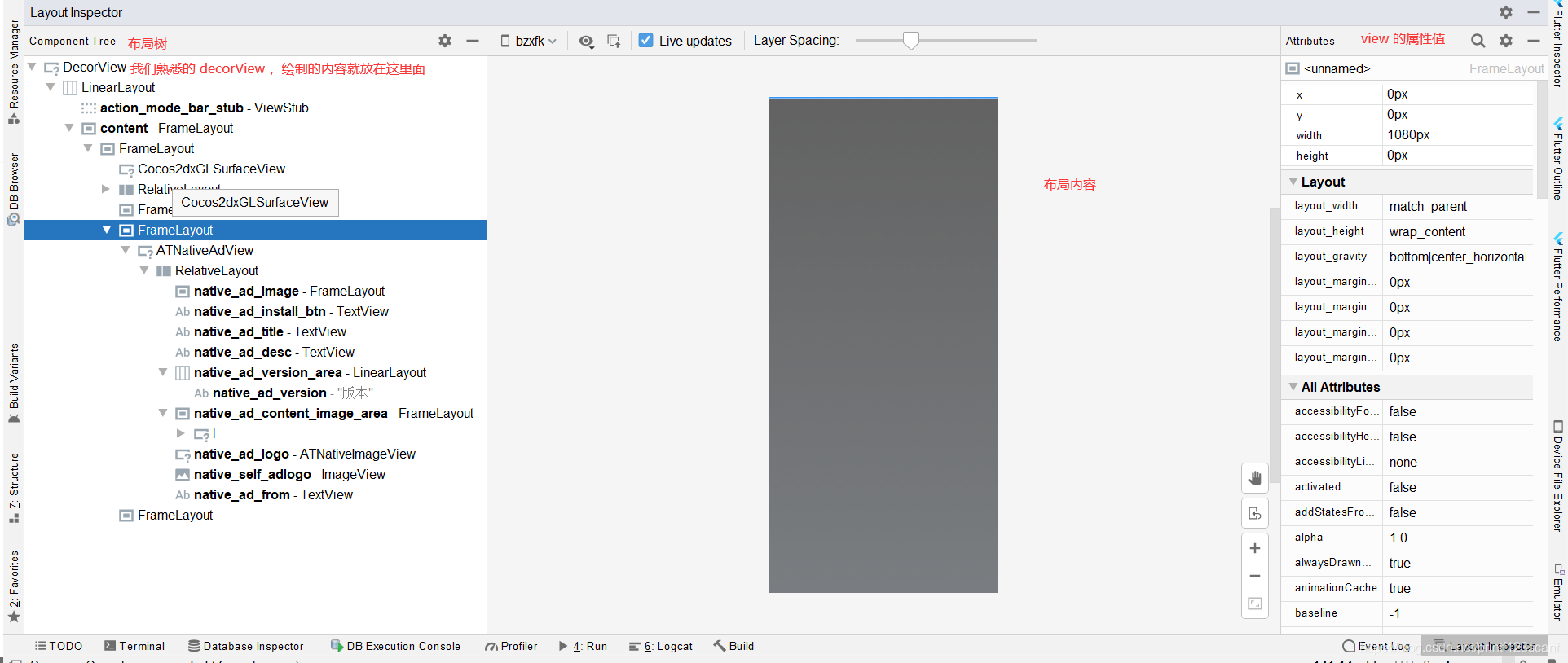Open DB Execution Console tab

pos(395,646)
